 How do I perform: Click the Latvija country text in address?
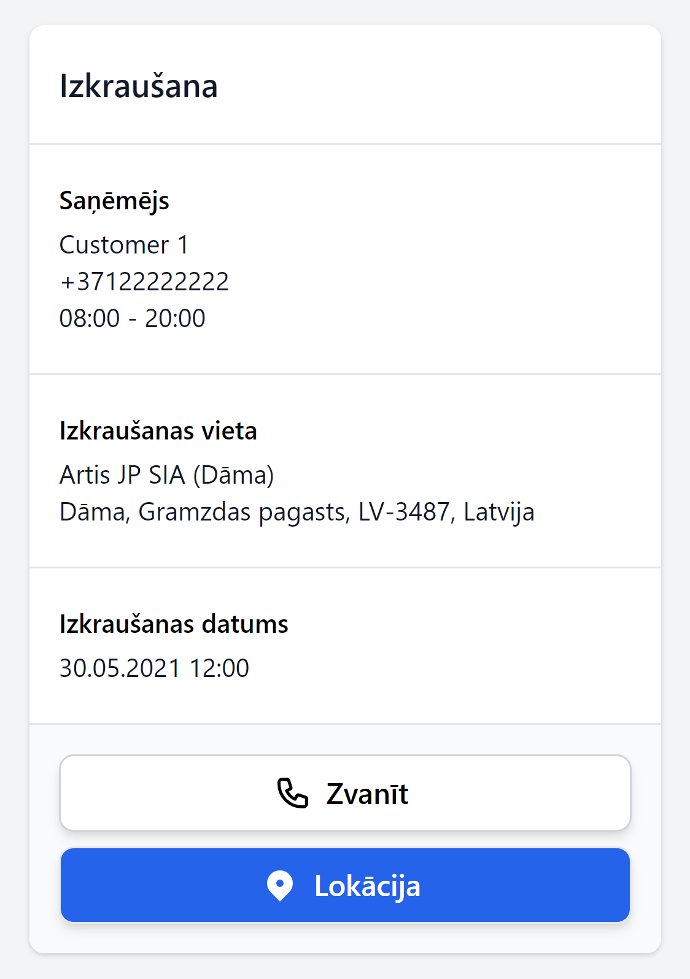click(x=499, y=513)
